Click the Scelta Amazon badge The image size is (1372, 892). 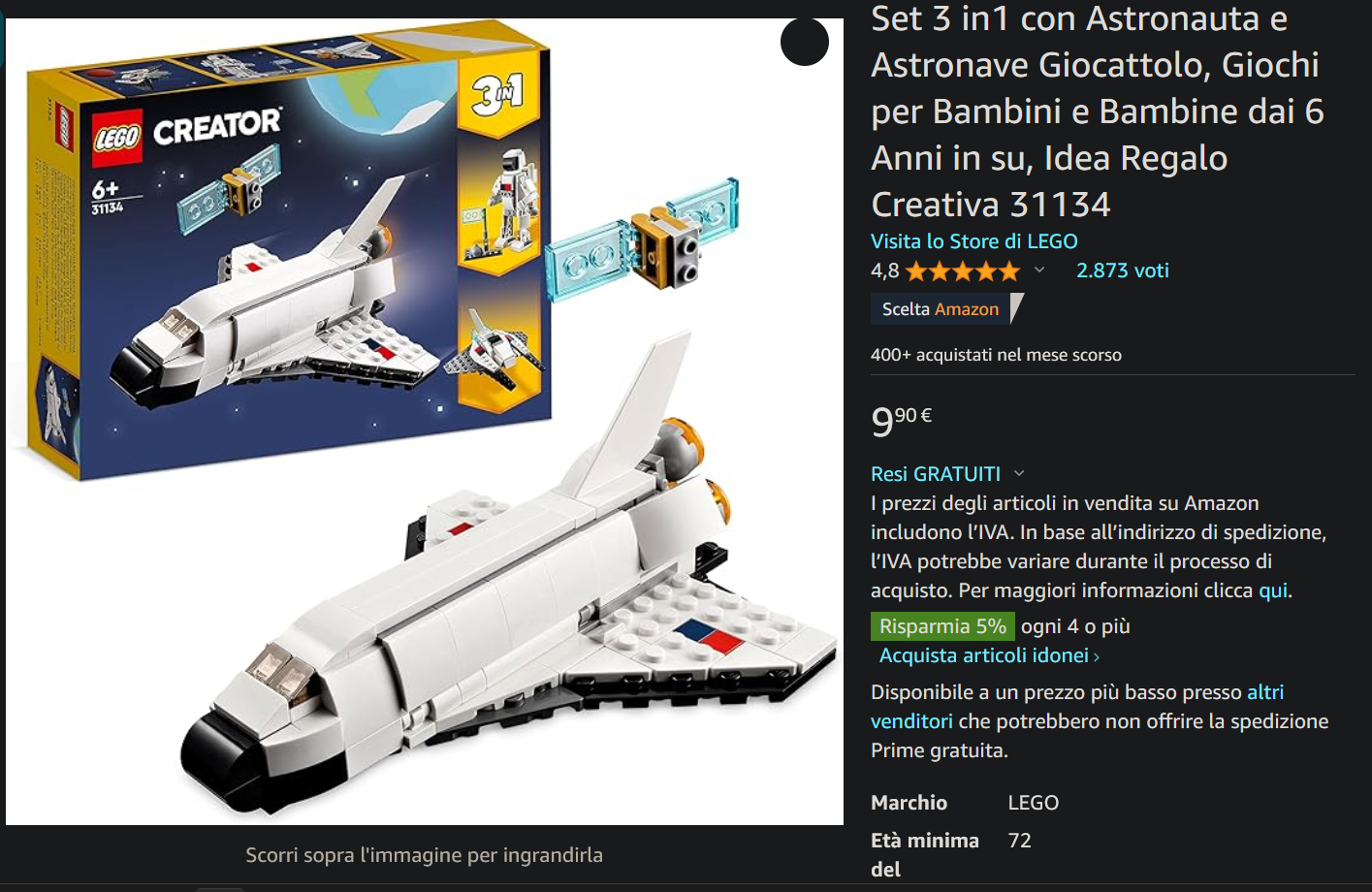click(x=946, y=308)
